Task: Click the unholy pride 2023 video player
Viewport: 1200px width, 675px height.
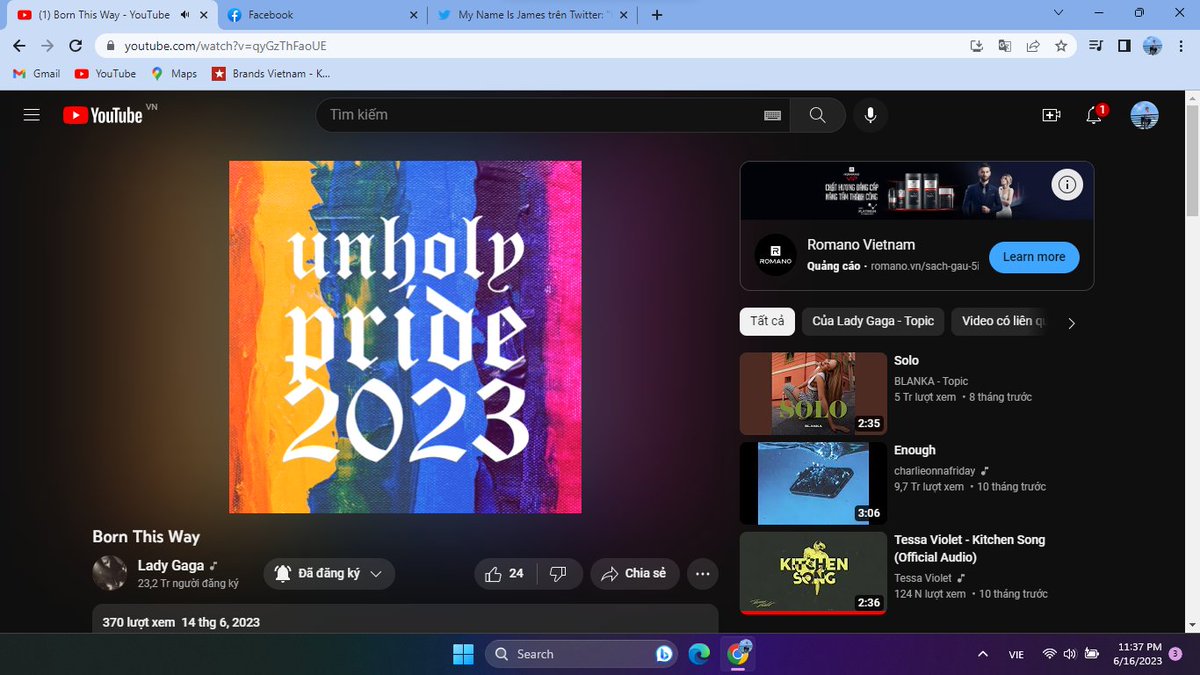Action: (405, 337)
